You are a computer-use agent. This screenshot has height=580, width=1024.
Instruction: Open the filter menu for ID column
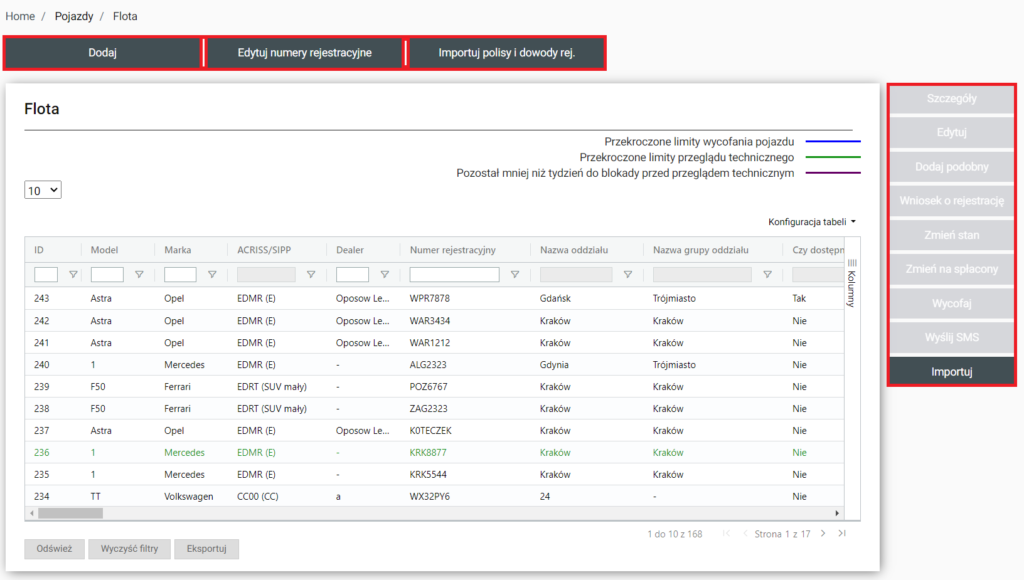coord(72,274)
